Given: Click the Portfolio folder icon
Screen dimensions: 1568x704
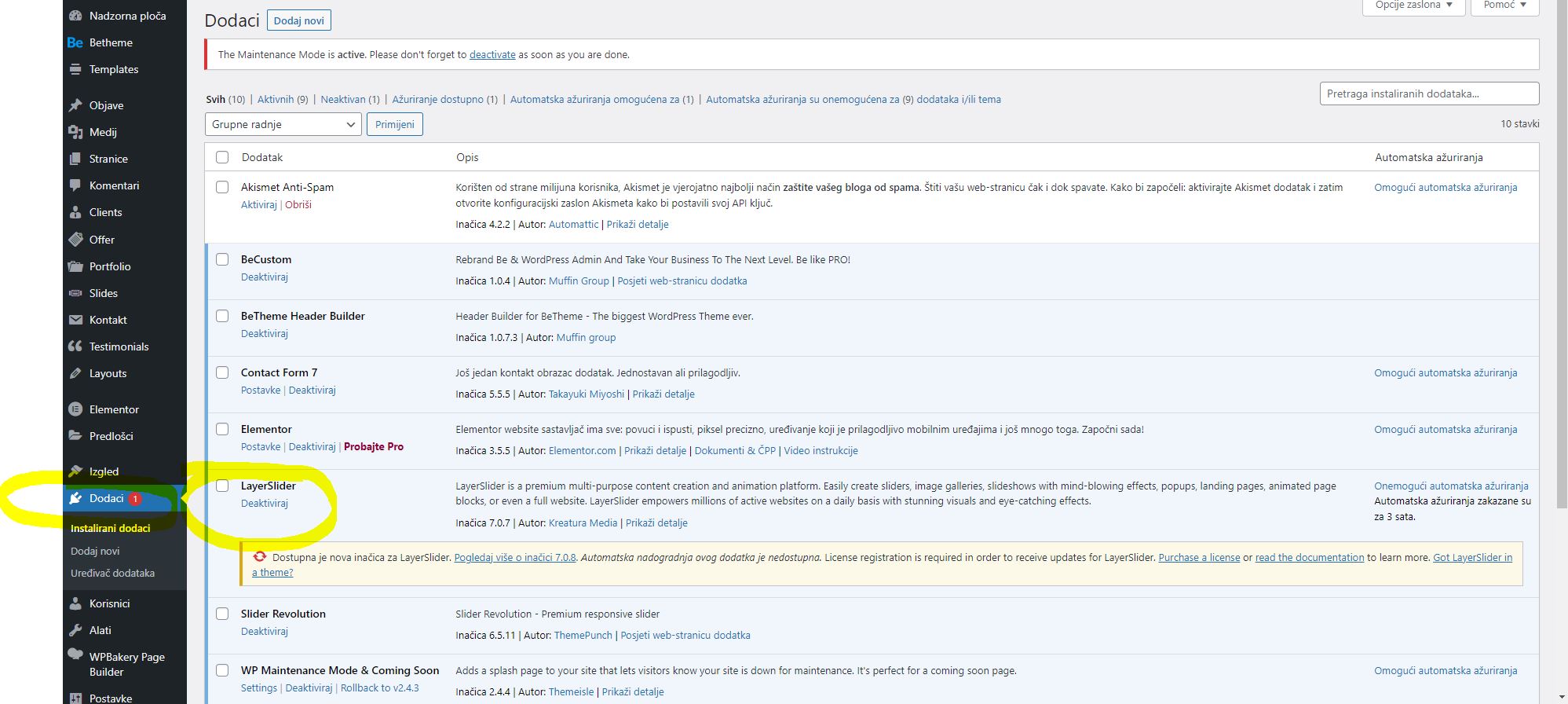Looking at the screenshot, I should (x=75, y=266).
